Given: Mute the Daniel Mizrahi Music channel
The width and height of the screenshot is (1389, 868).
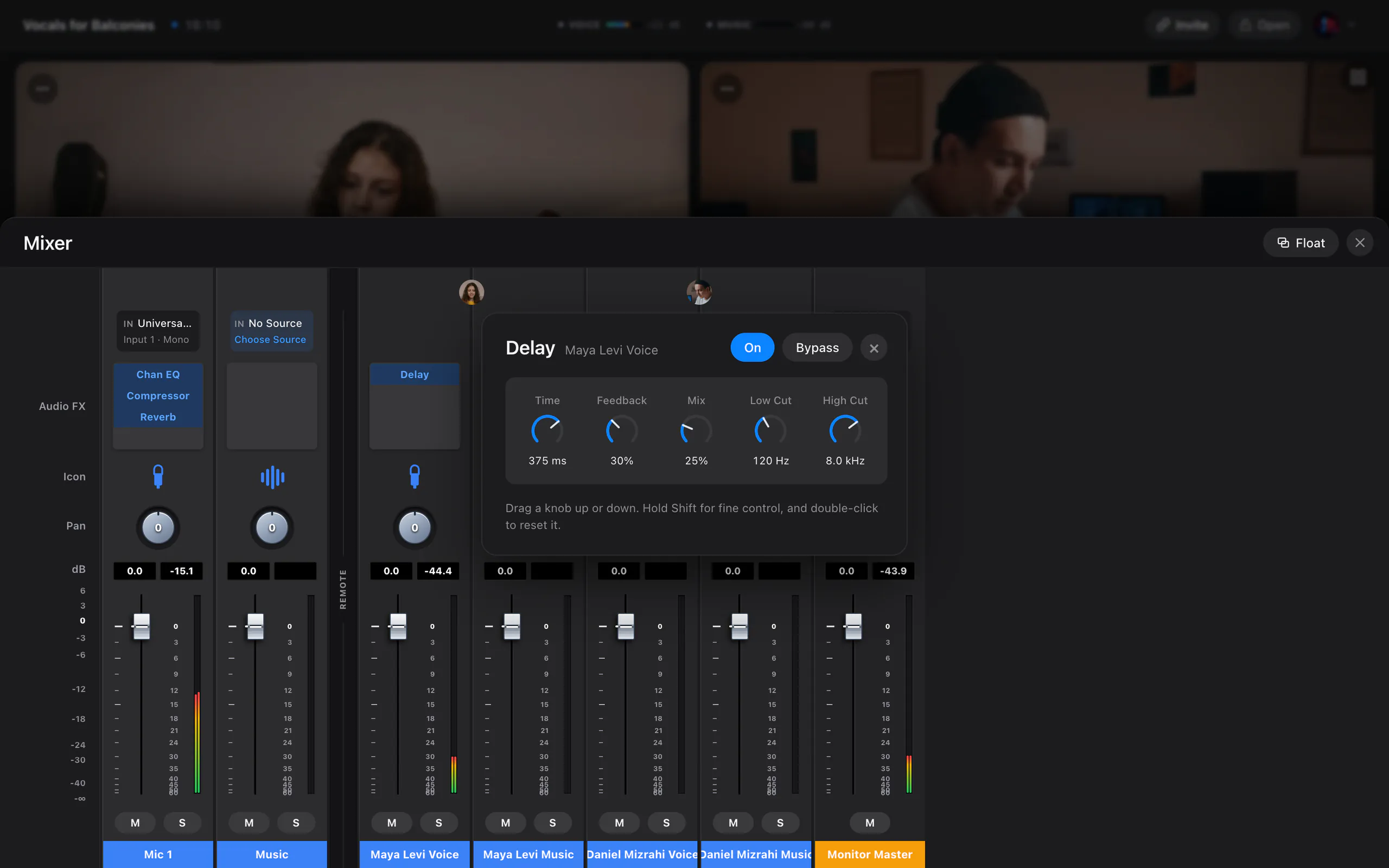Looking at the screenshot, I should pyautogui.click(x=733, y=822).
